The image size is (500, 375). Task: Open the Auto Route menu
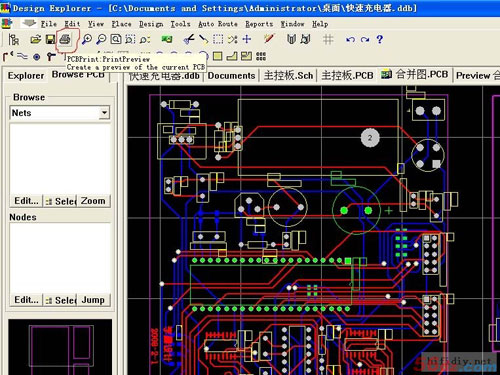click(218, 24)
